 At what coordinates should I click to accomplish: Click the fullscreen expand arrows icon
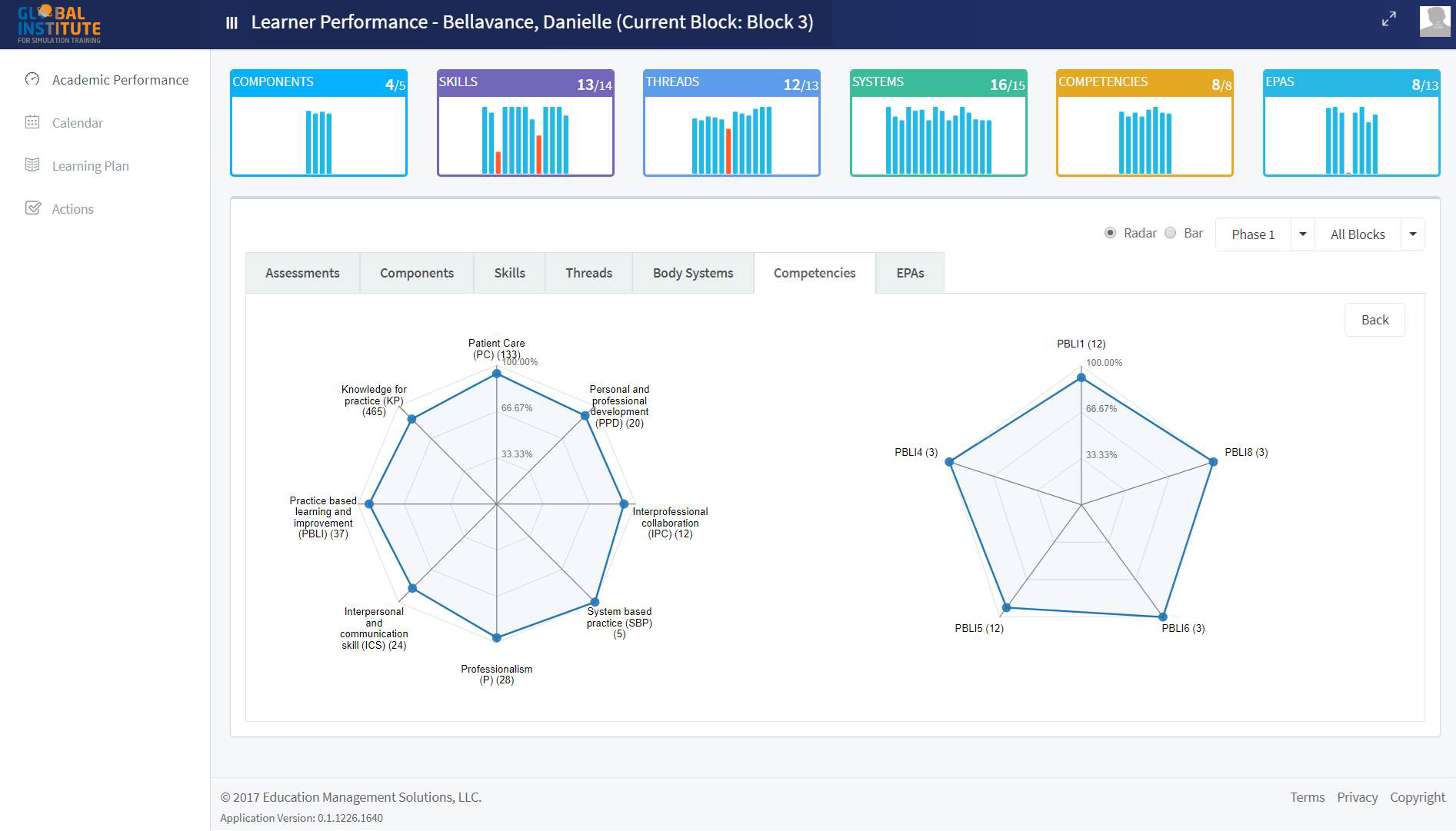click(1388, 20)
